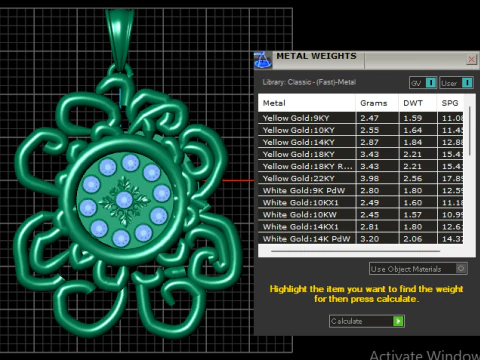Click the horizontal scrollbar of metal list
480x360 pixels.
click(x=355, y=251)
